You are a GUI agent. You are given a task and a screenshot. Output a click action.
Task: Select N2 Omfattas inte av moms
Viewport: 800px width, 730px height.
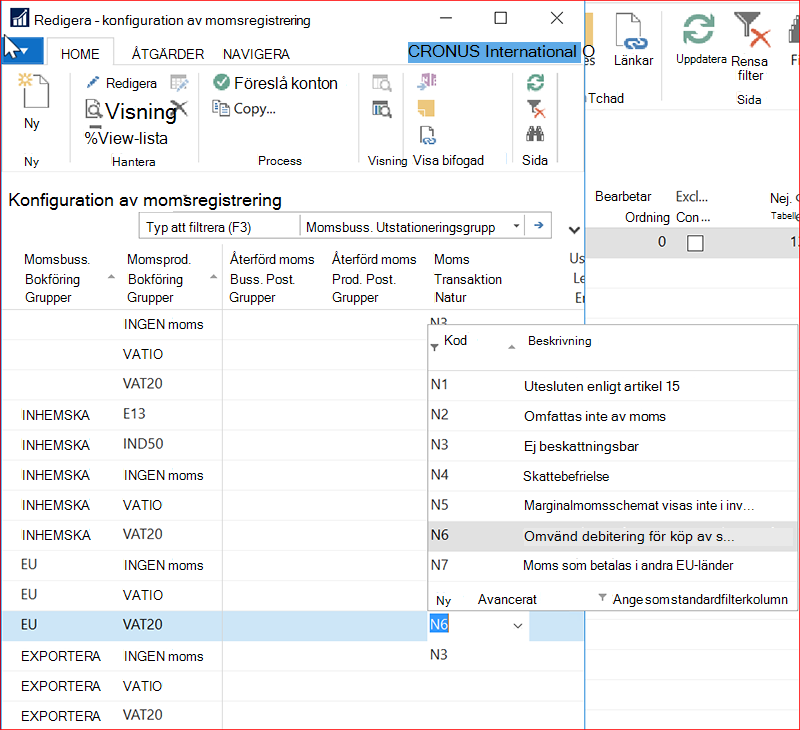point(612,416)
